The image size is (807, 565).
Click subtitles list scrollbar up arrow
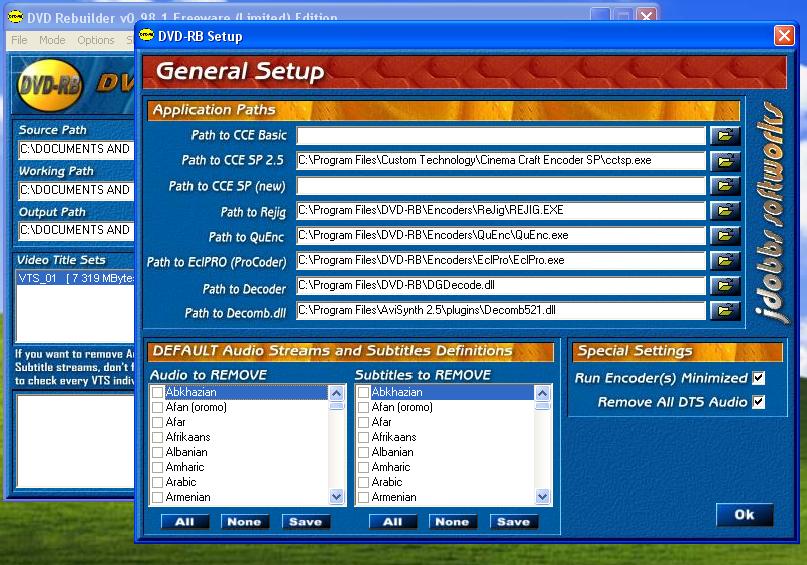(x=542, y=394)
